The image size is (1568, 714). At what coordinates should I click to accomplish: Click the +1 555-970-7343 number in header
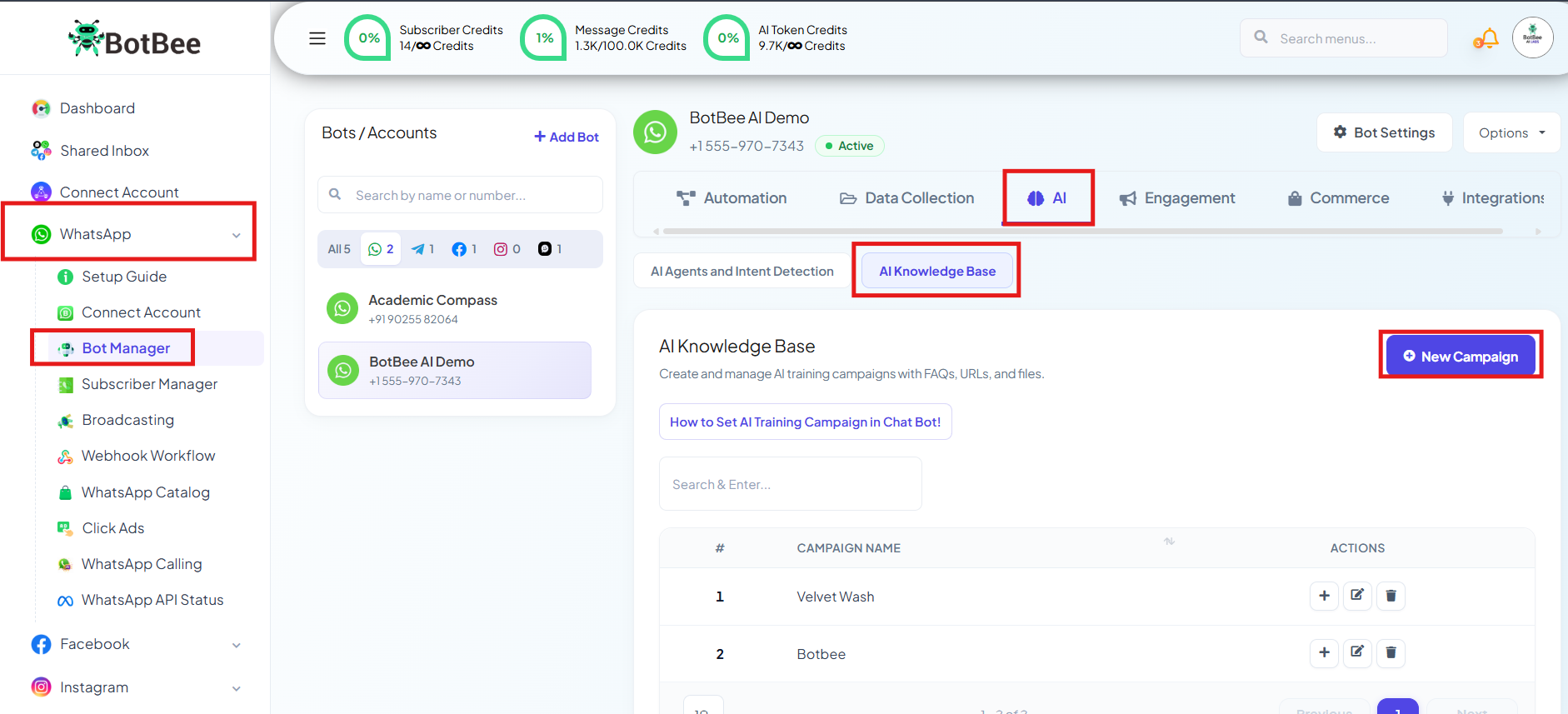(x=747, y=146)
